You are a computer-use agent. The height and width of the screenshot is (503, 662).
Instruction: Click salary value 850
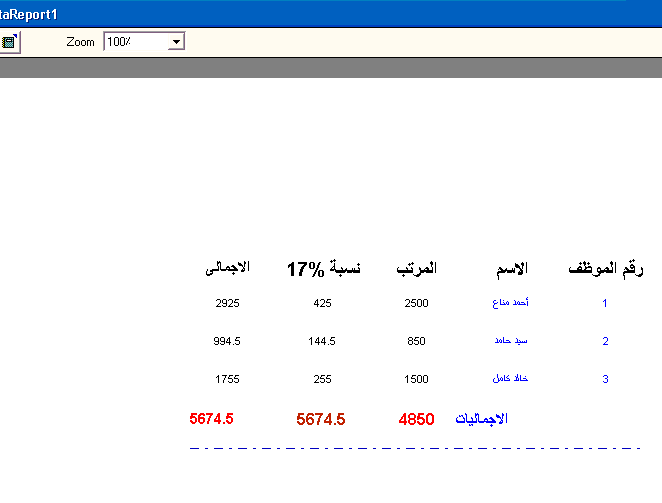point(416,341)
